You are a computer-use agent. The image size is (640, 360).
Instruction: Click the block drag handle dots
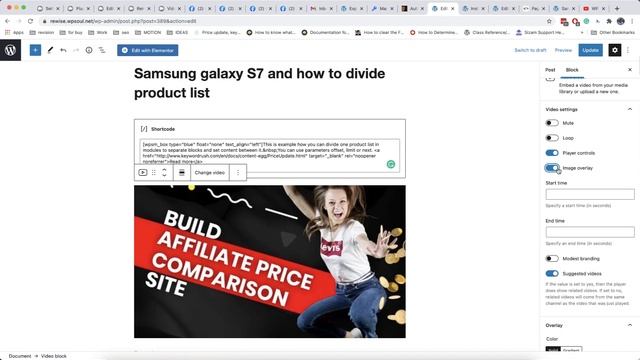click(154, 173)
